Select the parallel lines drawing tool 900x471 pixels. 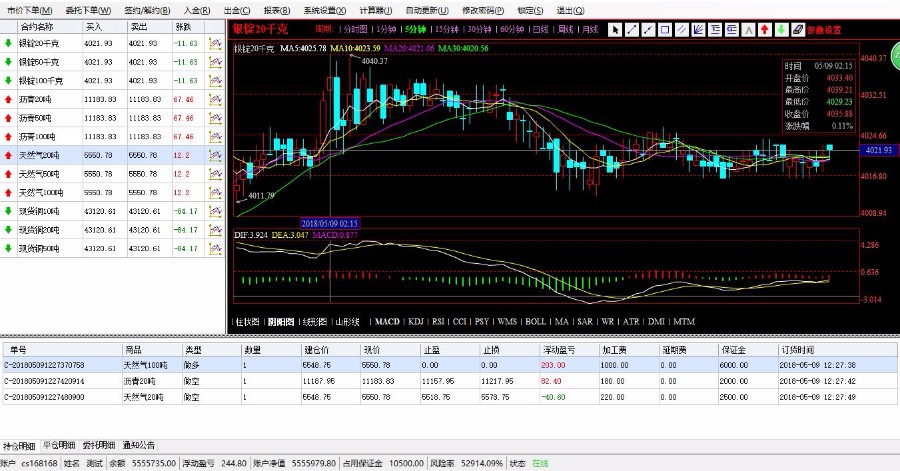pyautogui.click(x=681, y=30)
